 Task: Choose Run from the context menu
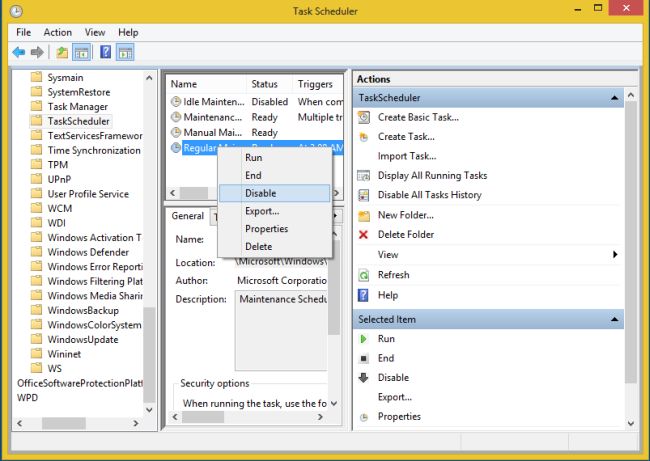275,158
